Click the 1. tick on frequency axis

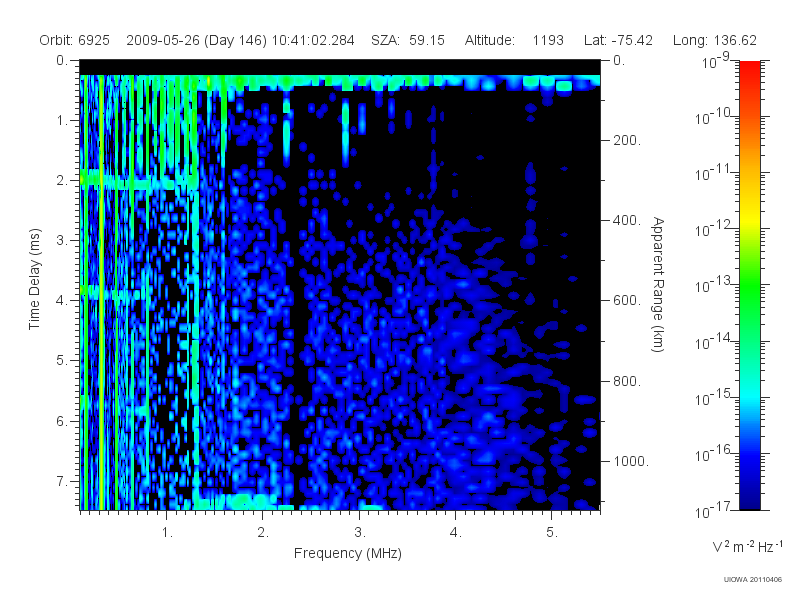(x=167, y=533)
